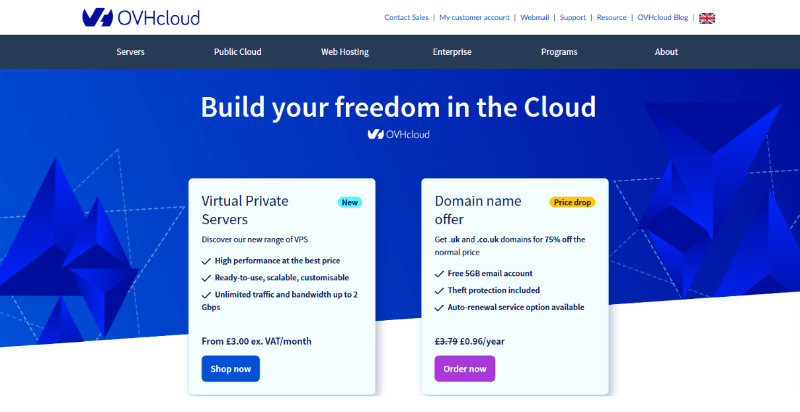Click checkmark beside Unlimited traffic item

tap(206, 295)
